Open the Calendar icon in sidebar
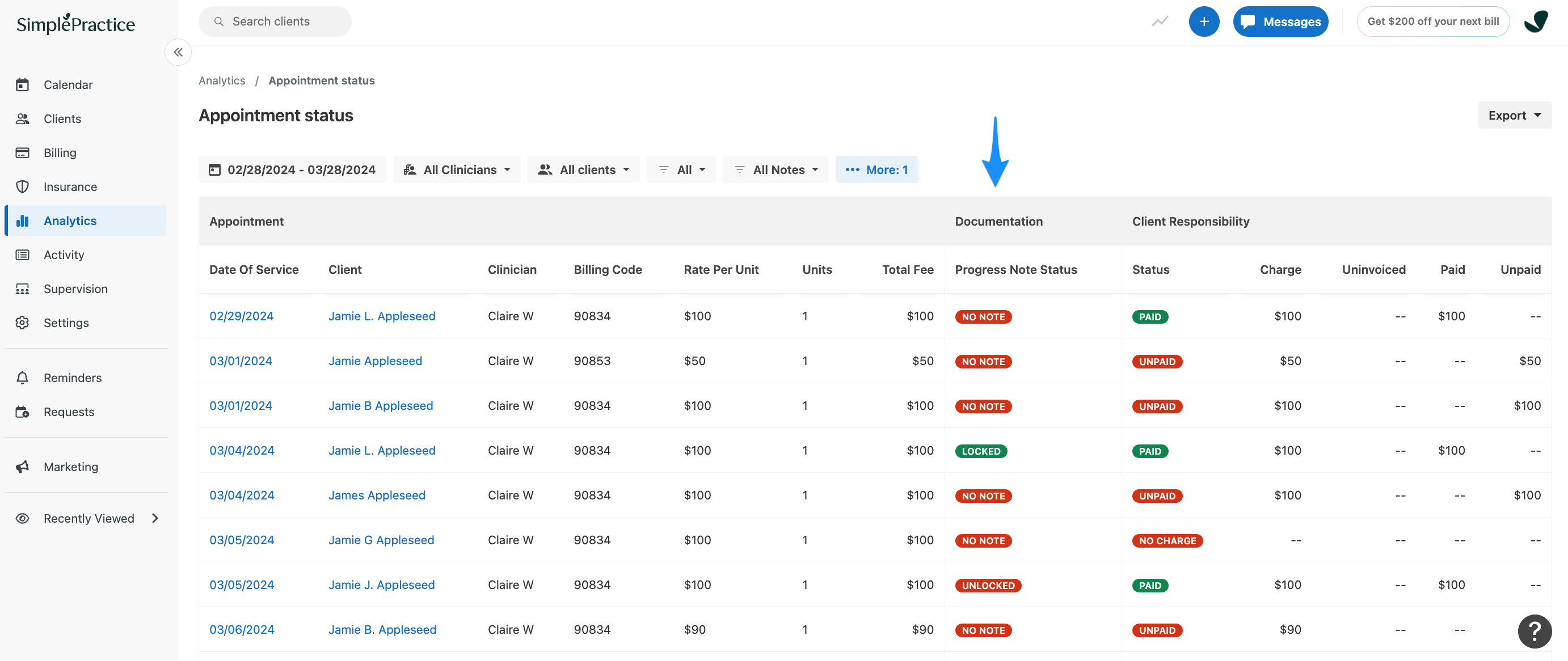 pos(23,84)
